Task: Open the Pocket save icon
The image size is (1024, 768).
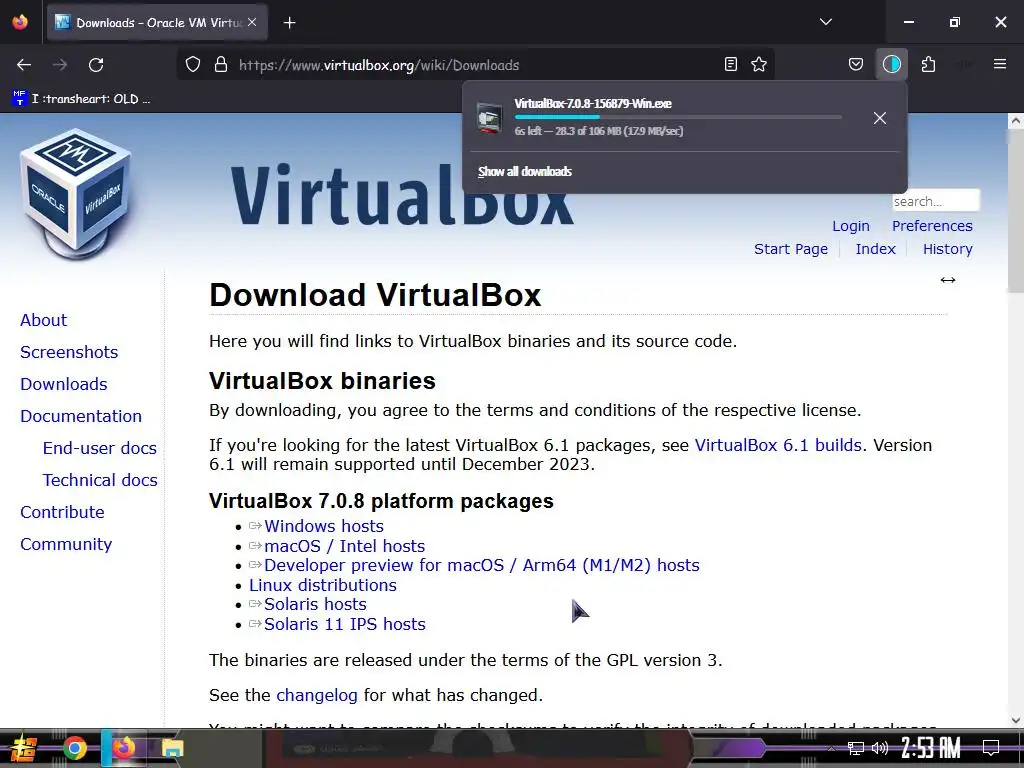Action: point(856,64)
